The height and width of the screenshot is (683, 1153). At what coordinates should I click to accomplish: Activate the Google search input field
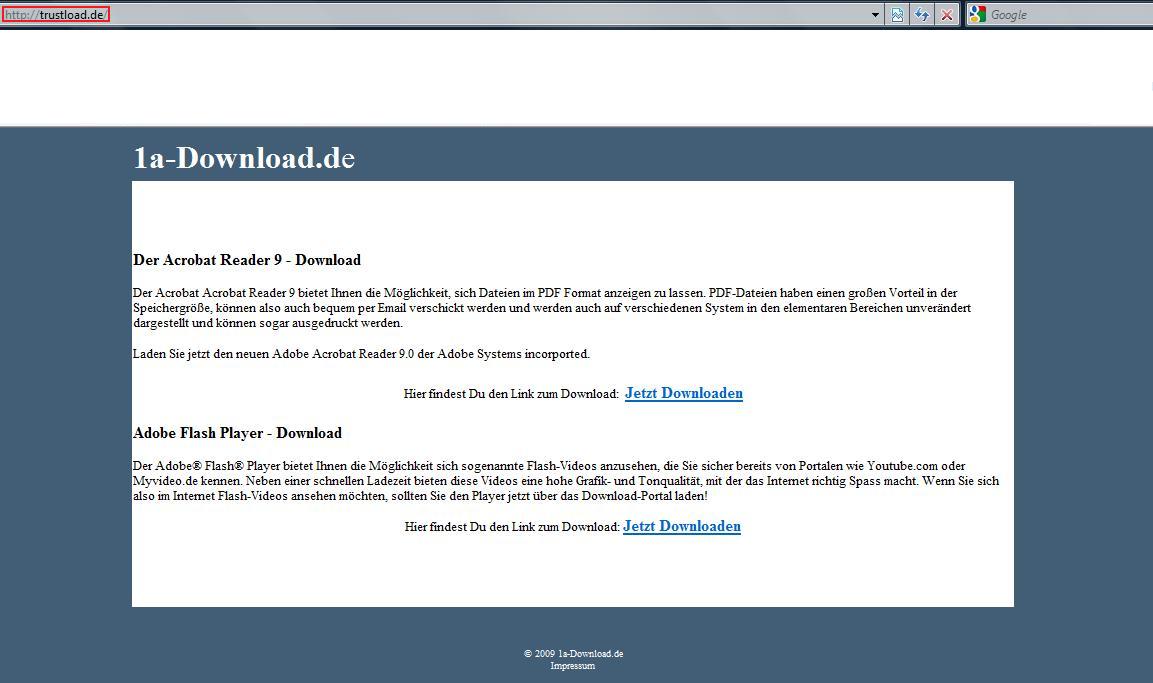(x=1060, y=14)
